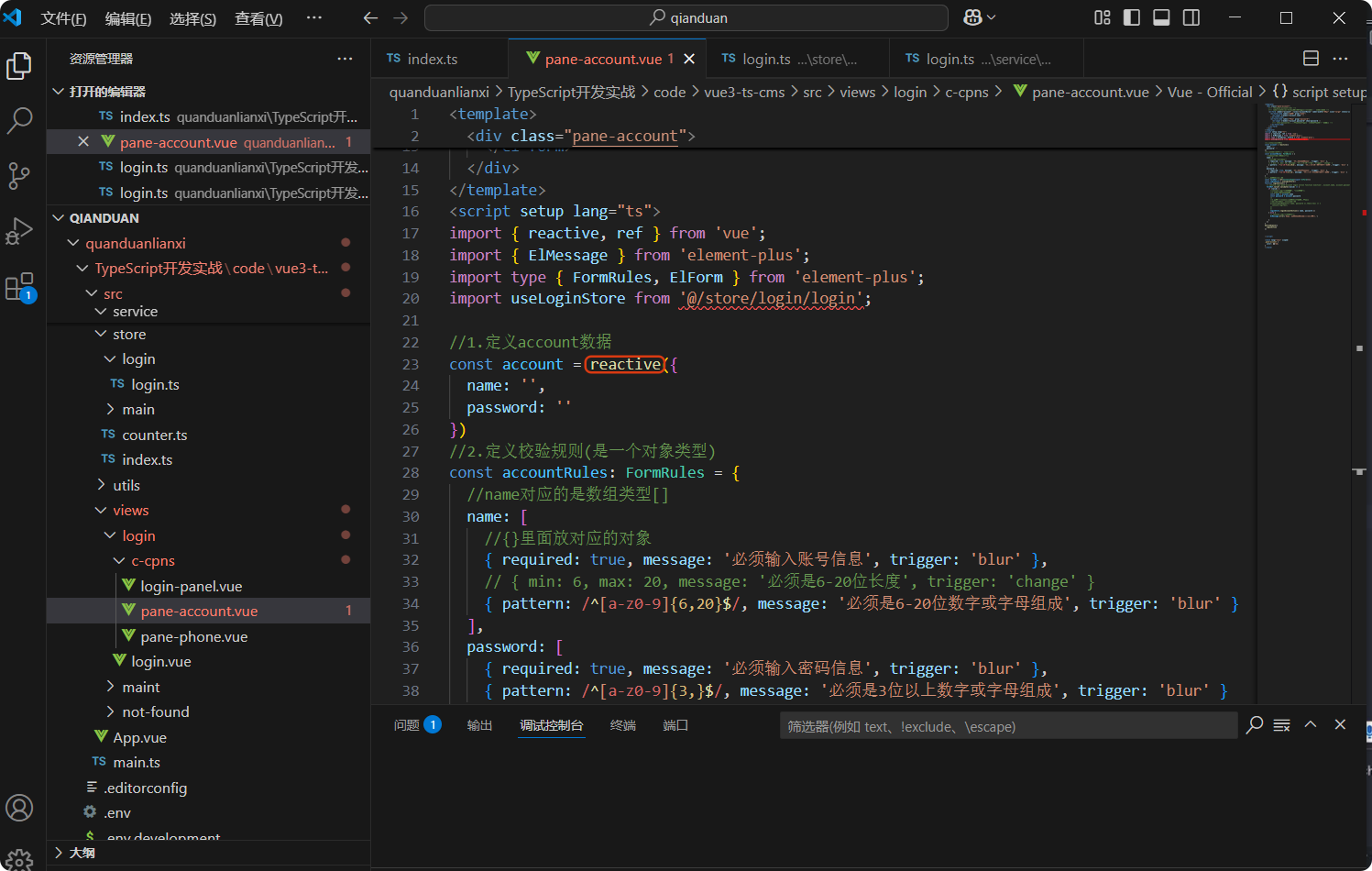Click the split editor right icon
Screen dimensions: 1372x871
click(1311, 59)
